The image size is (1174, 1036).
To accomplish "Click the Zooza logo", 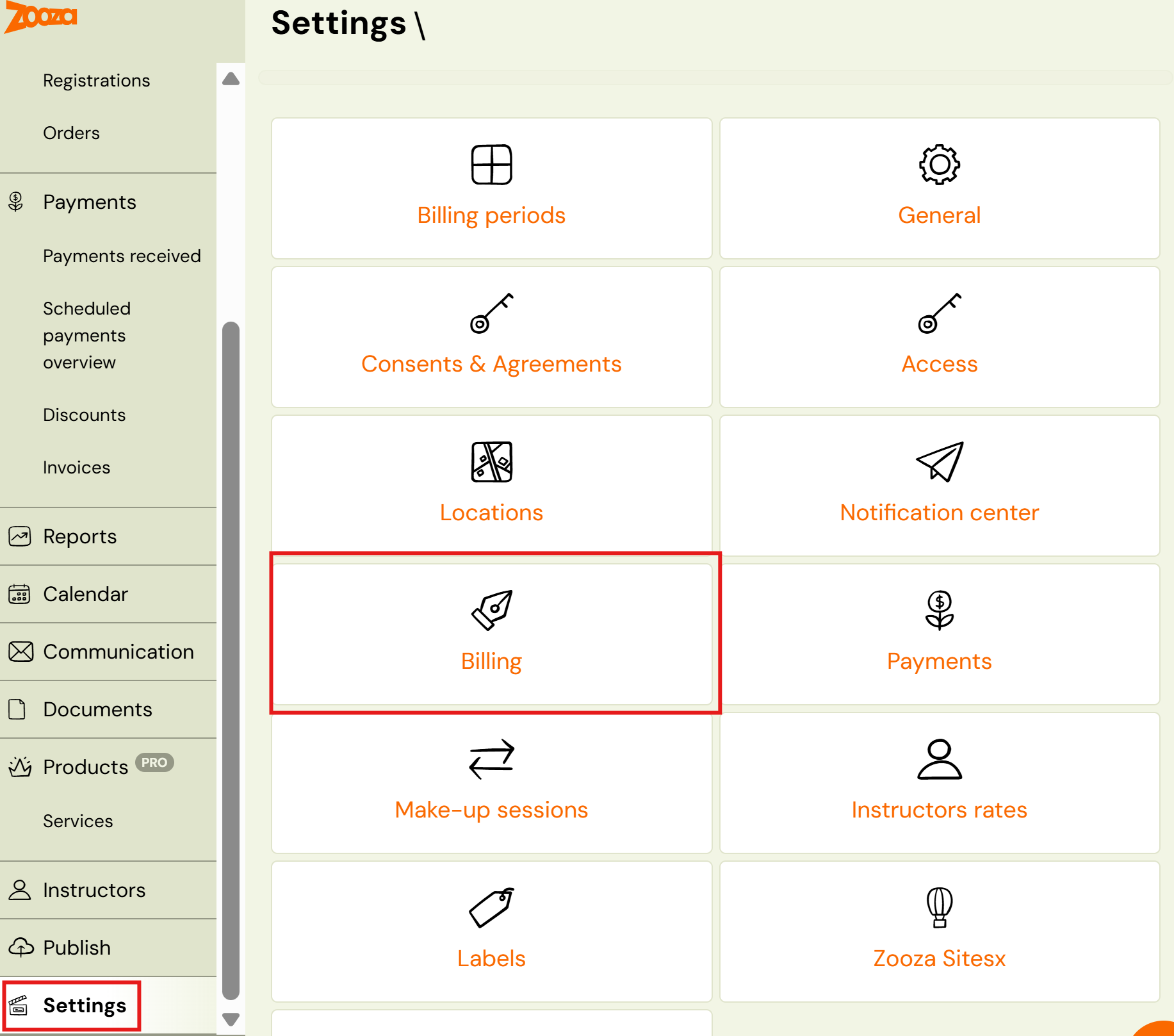I will 41,17.
